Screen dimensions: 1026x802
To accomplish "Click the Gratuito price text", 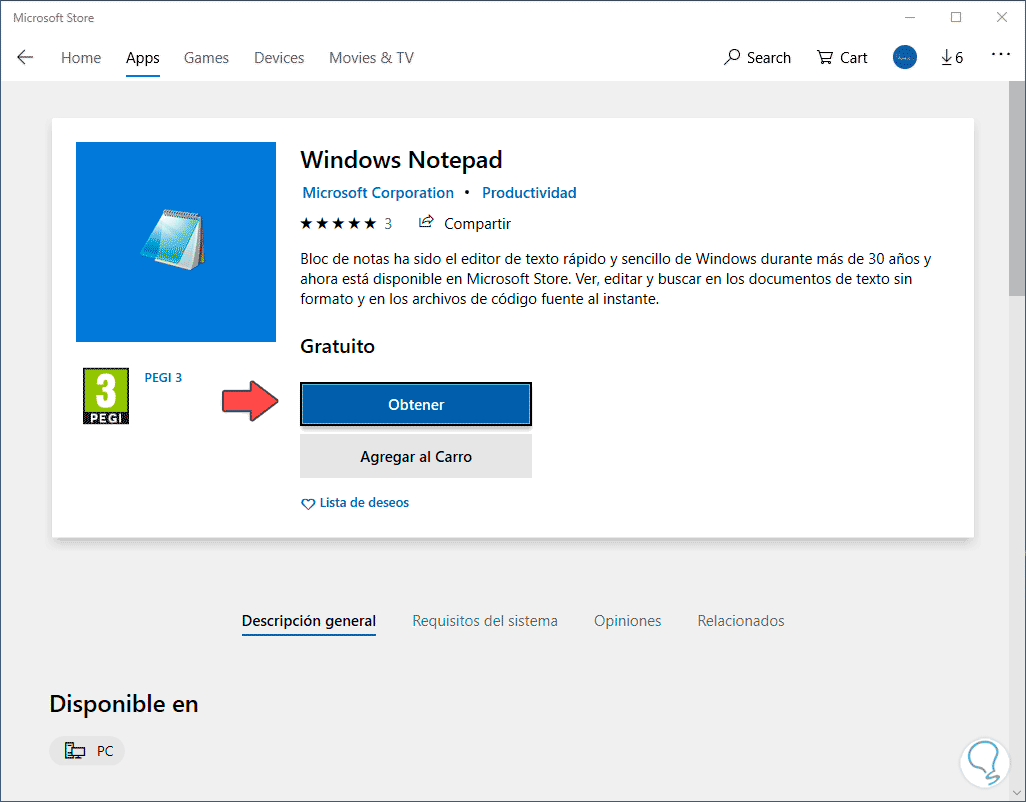I will click(338, 346).
